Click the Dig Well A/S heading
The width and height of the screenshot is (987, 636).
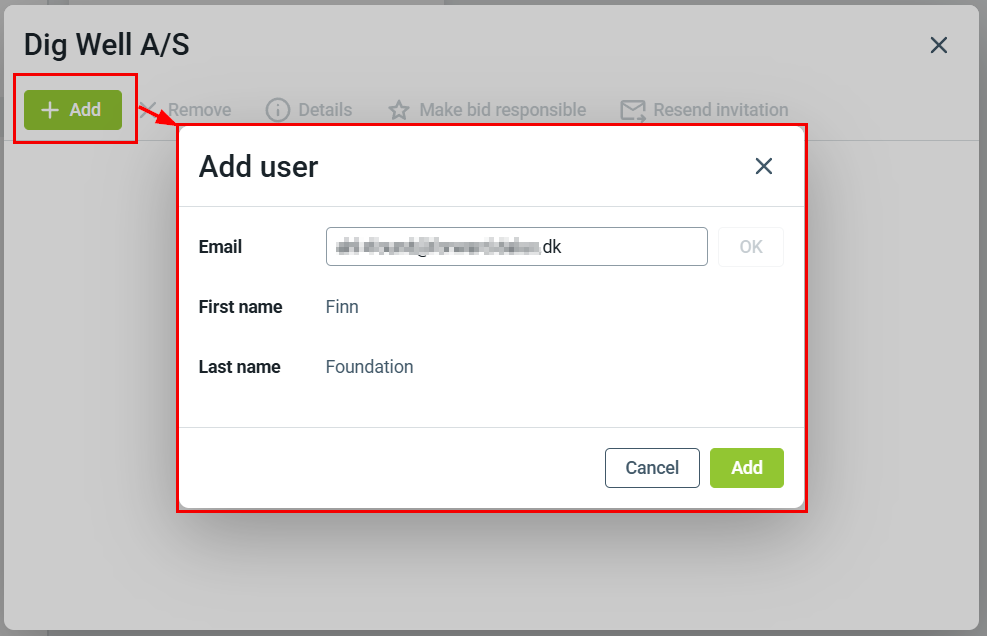click(x=106, y=45)
